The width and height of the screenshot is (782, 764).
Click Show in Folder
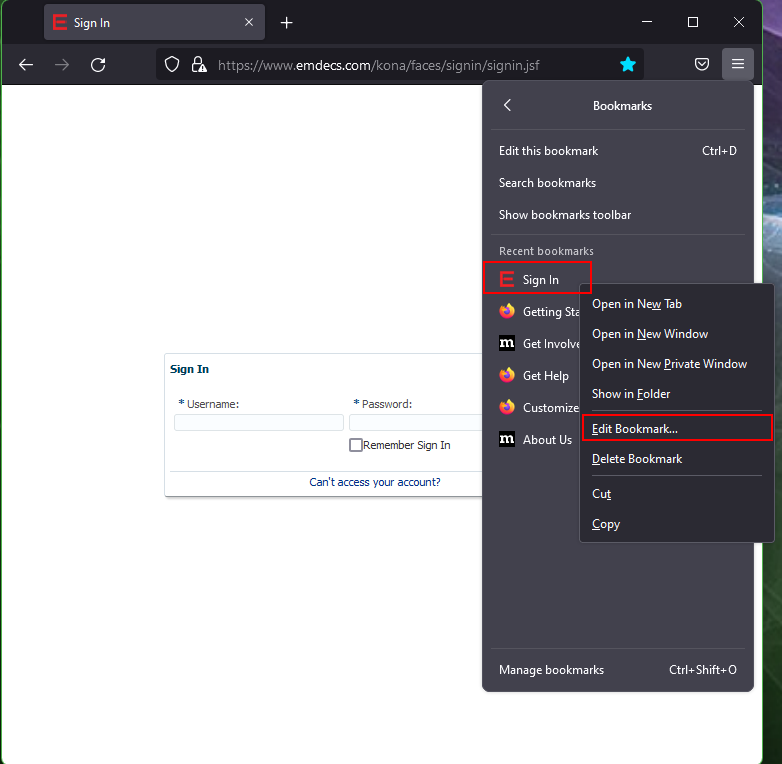pyautogui.click(x=676, y=393)
